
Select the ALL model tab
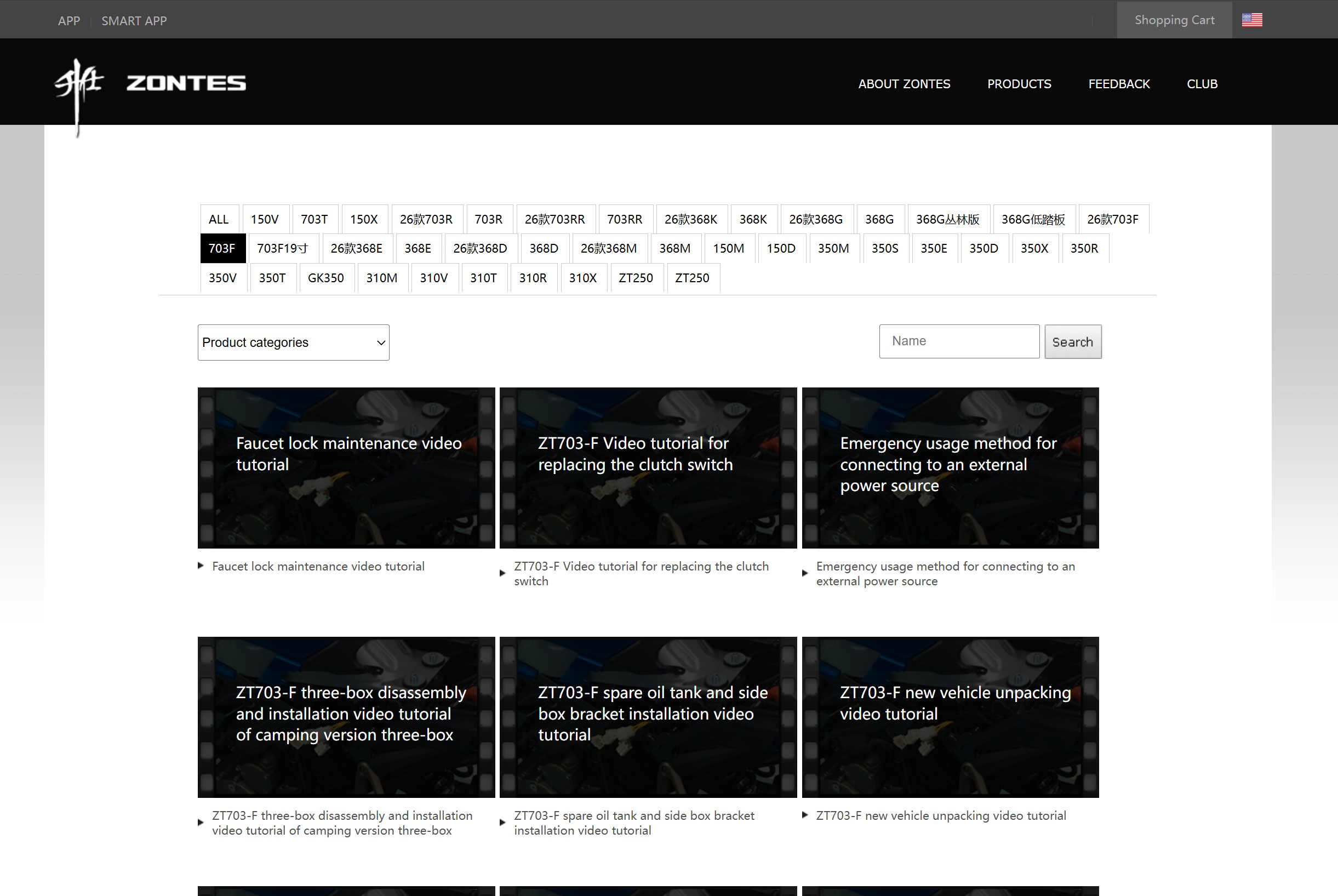click(219, 219)
